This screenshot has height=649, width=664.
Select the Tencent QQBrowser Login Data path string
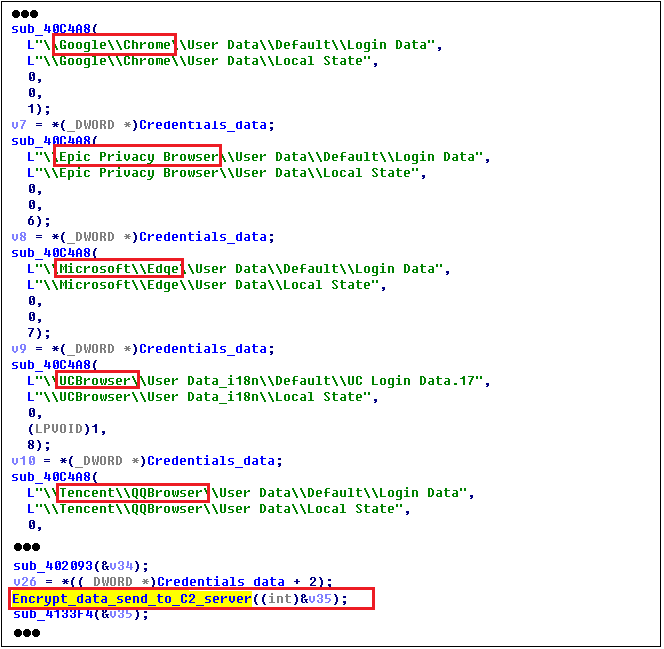[247, 493]
